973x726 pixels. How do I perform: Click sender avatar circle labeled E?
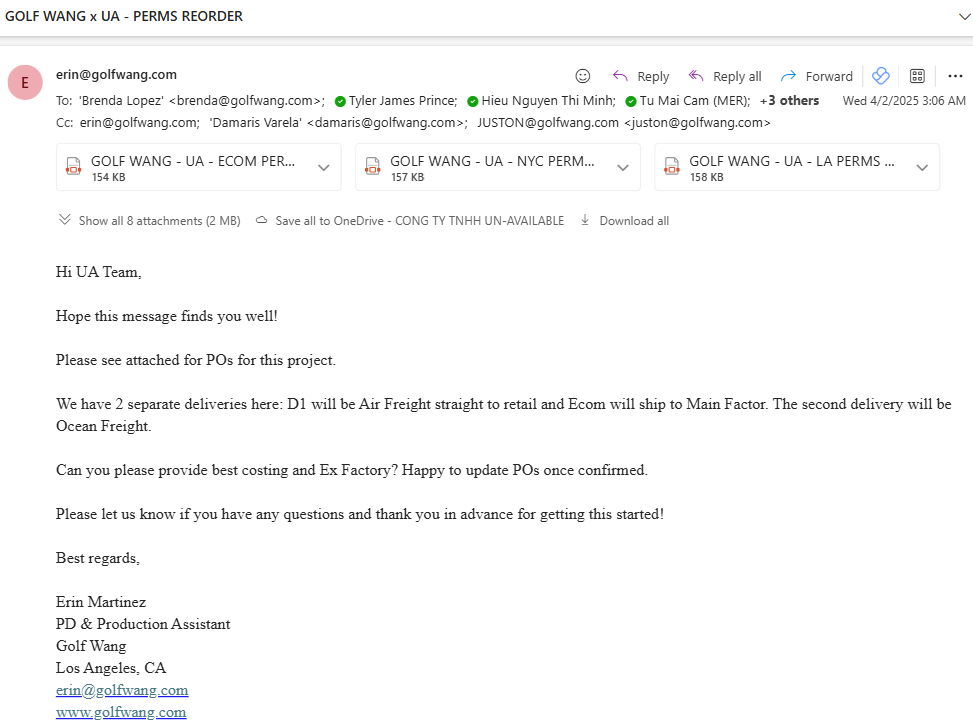(x=25, y=82)
